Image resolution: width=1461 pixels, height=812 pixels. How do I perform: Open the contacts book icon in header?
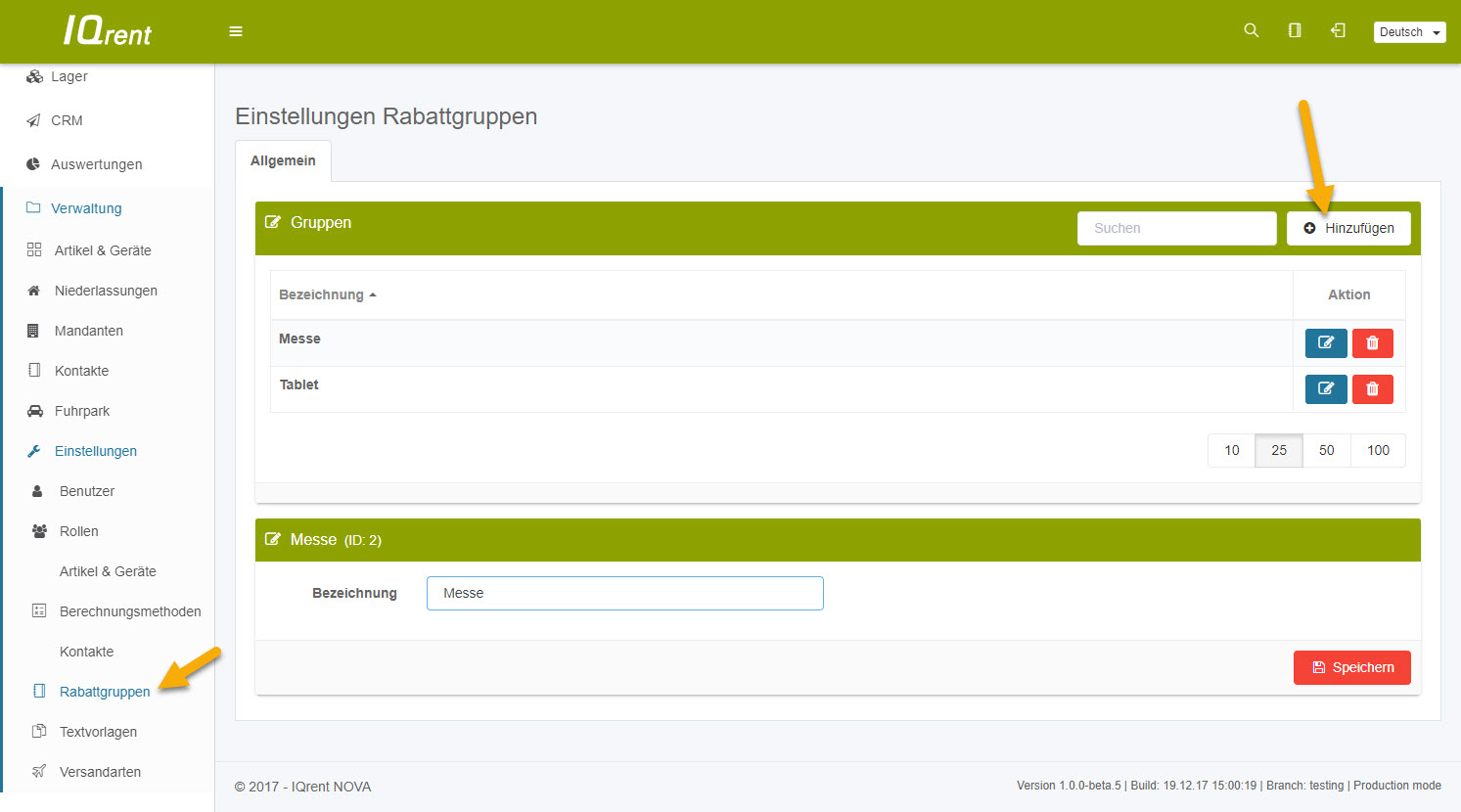[1295, 30]
